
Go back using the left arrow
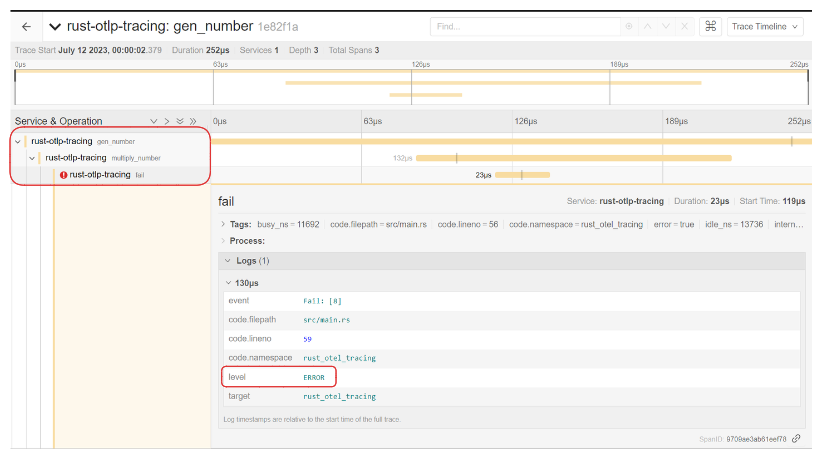tap(26, 27)
